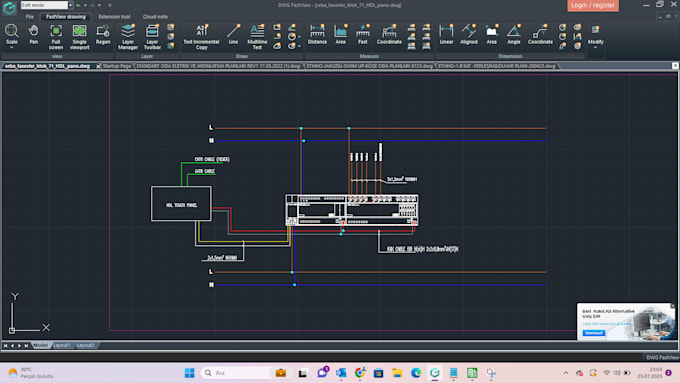Image resolution: width=680 pixels, height=383 pixels.
Task: Click Download in the AutoCAD alternative ad
Action: click(593, 333)
